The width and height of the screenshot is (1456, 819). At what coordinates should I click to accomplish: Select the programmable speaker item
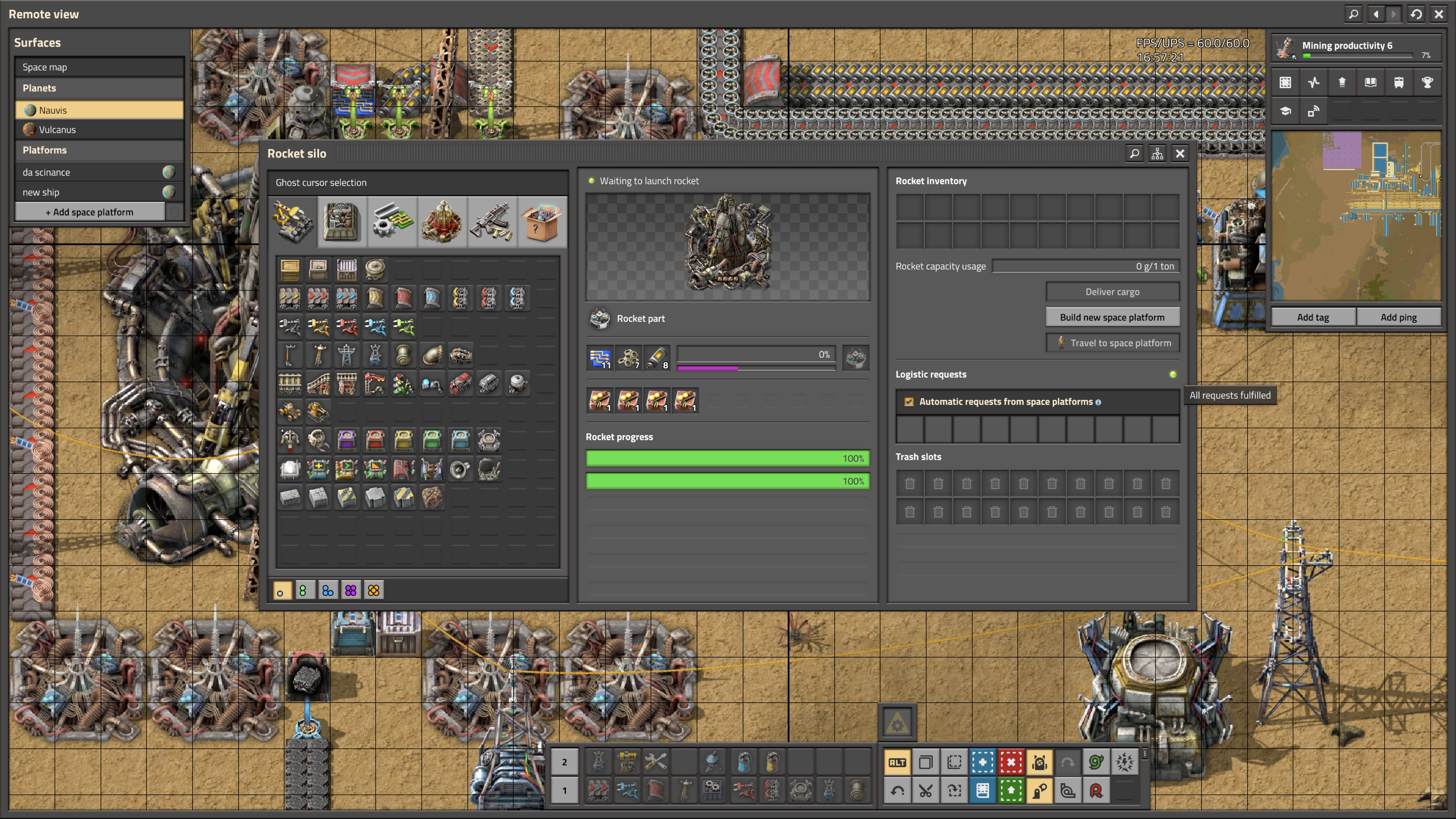pyautogui.click(x=461, y=469)
